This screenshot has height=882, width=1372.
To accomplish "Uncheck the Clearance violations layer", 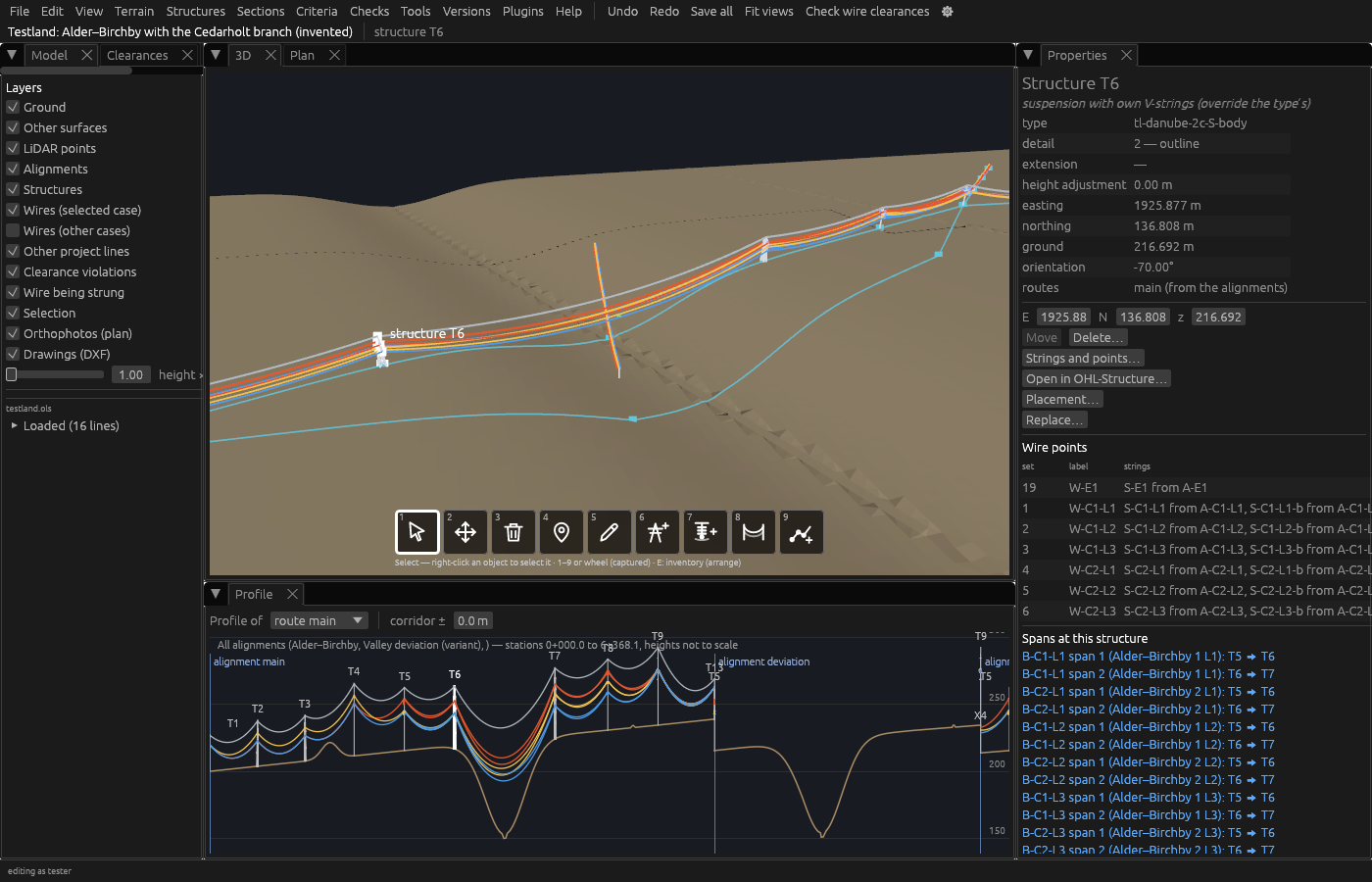I will (x=13, y=271).
